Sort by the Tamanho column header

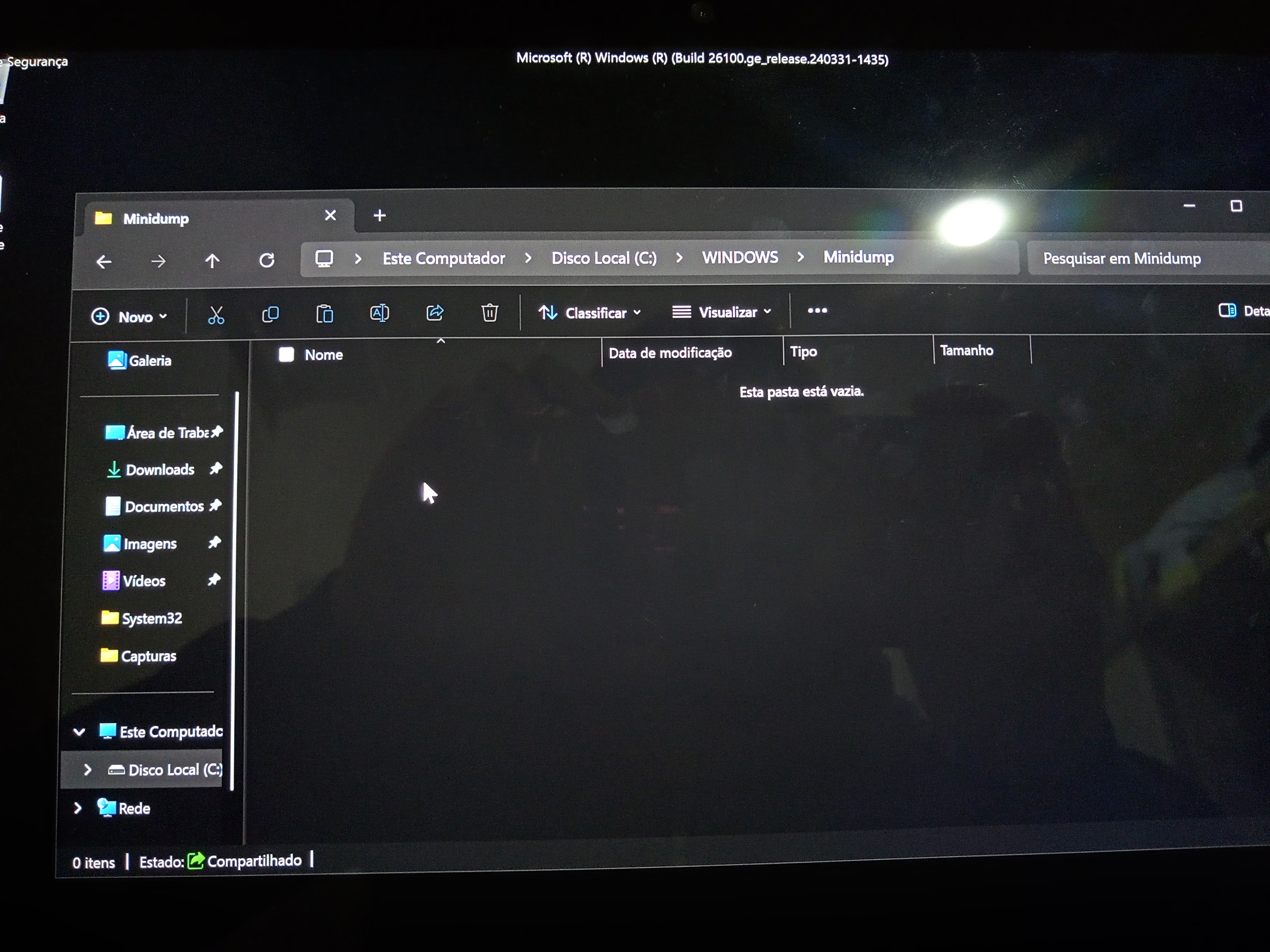point(966,350)
